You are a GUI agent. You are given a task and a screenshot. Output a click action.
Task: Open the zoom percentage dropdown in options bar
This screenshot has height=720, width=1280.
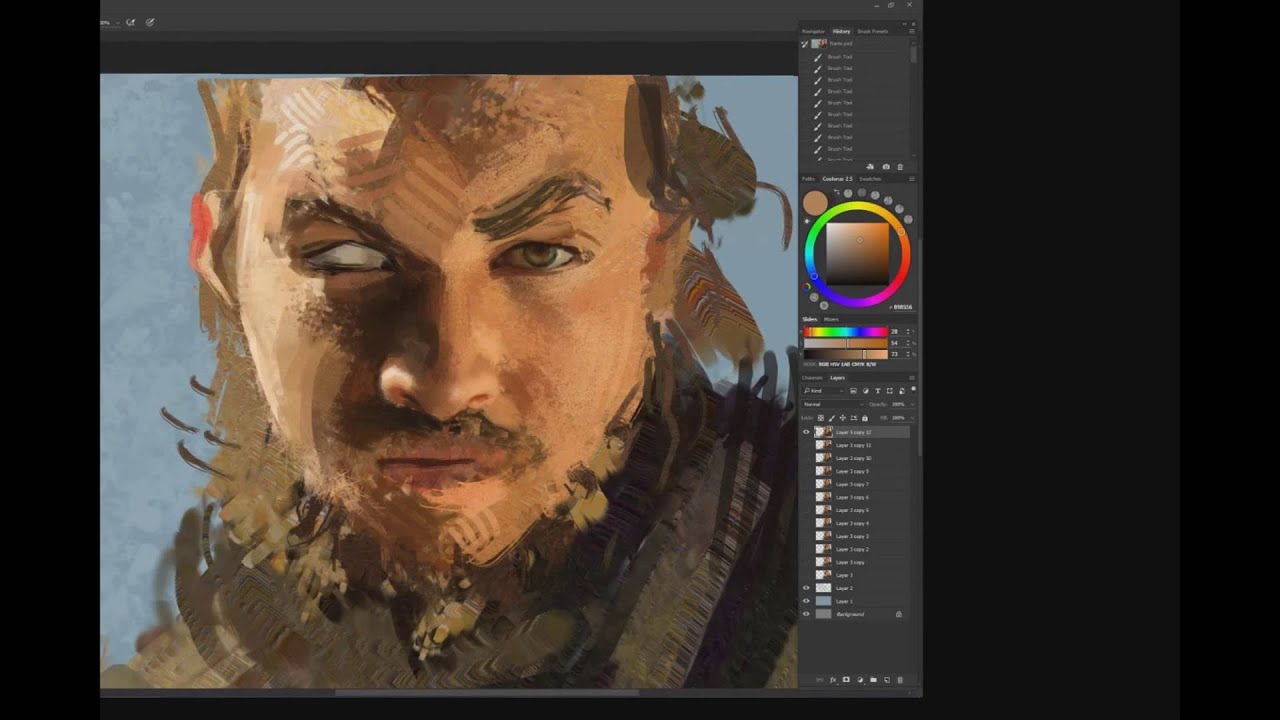click(x=118, y=23)
